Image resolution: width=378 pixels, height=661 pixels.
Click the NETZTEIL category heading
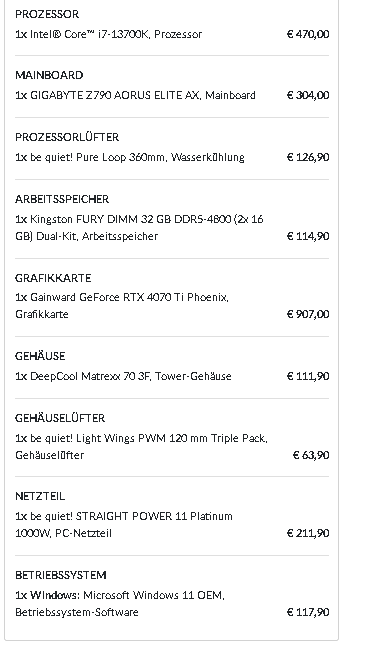tap(40, 496)
